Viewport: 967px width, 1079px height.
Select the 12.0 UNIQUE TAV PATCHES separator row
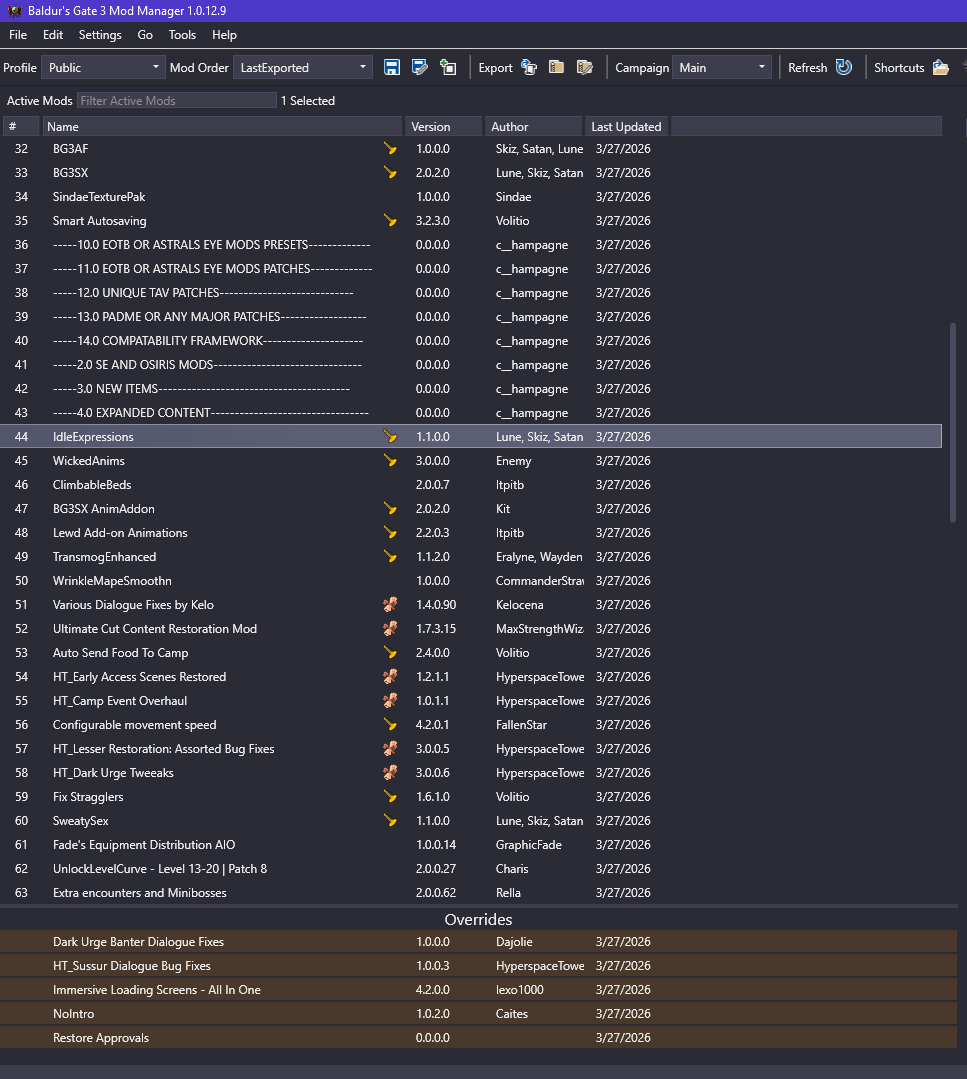tap(471, 293)
